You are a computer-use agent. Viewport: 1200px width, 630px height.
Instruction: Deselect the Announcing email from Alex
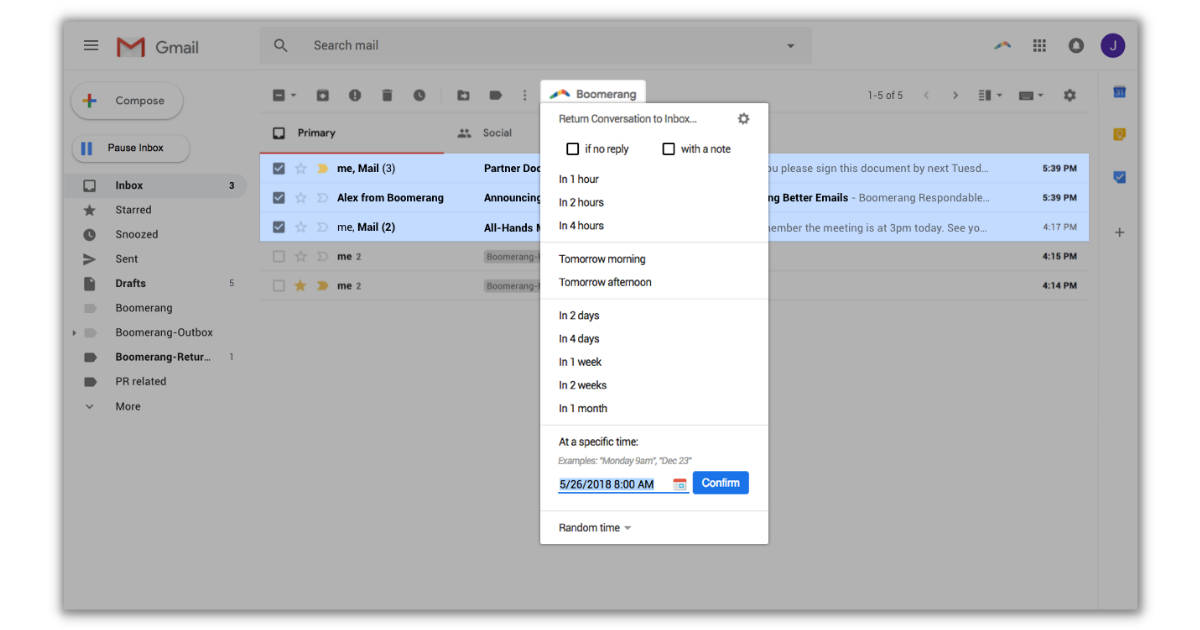[278, 197]
